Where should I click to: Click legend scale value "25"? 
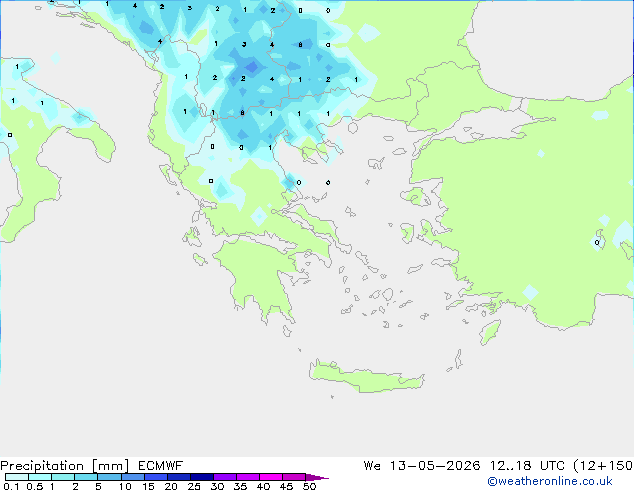(194, 486)
